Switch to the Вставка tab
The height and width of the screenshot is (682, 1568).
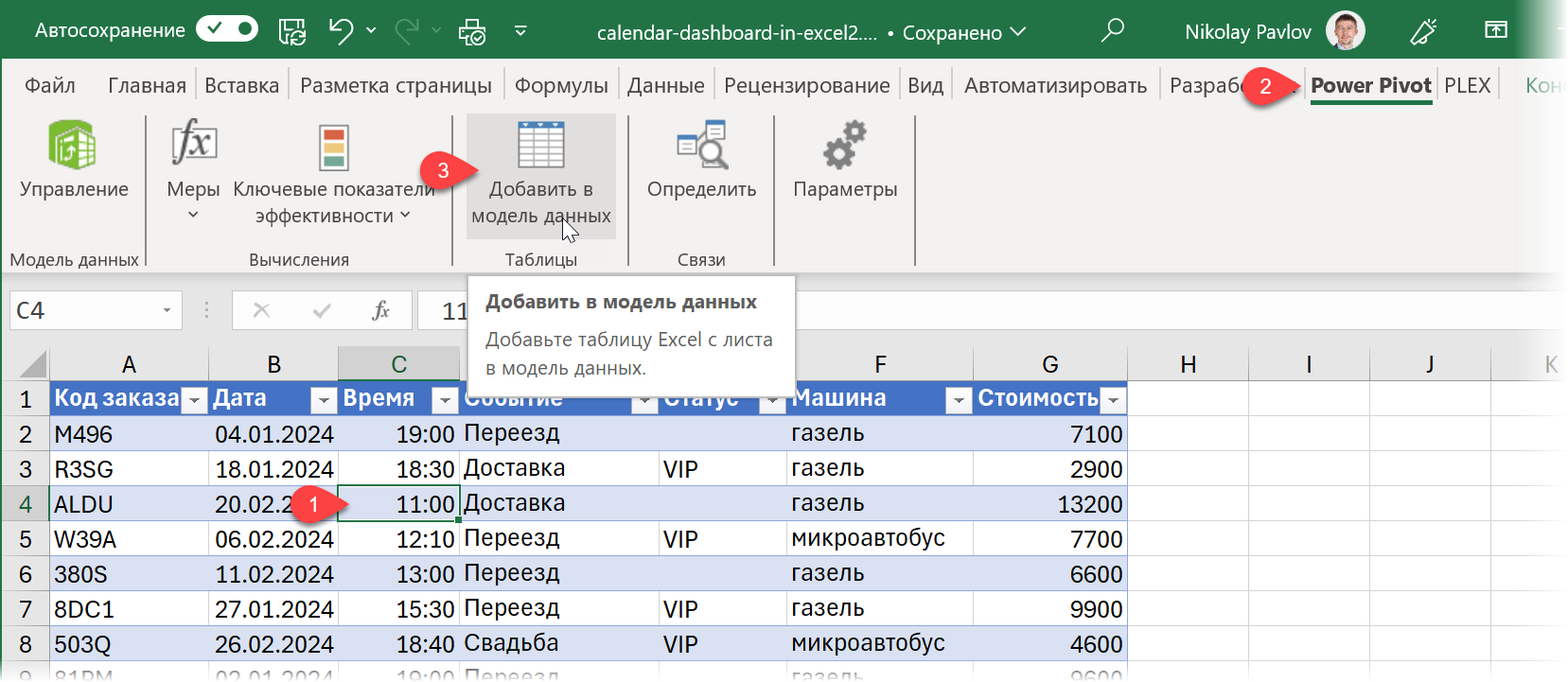242,85
